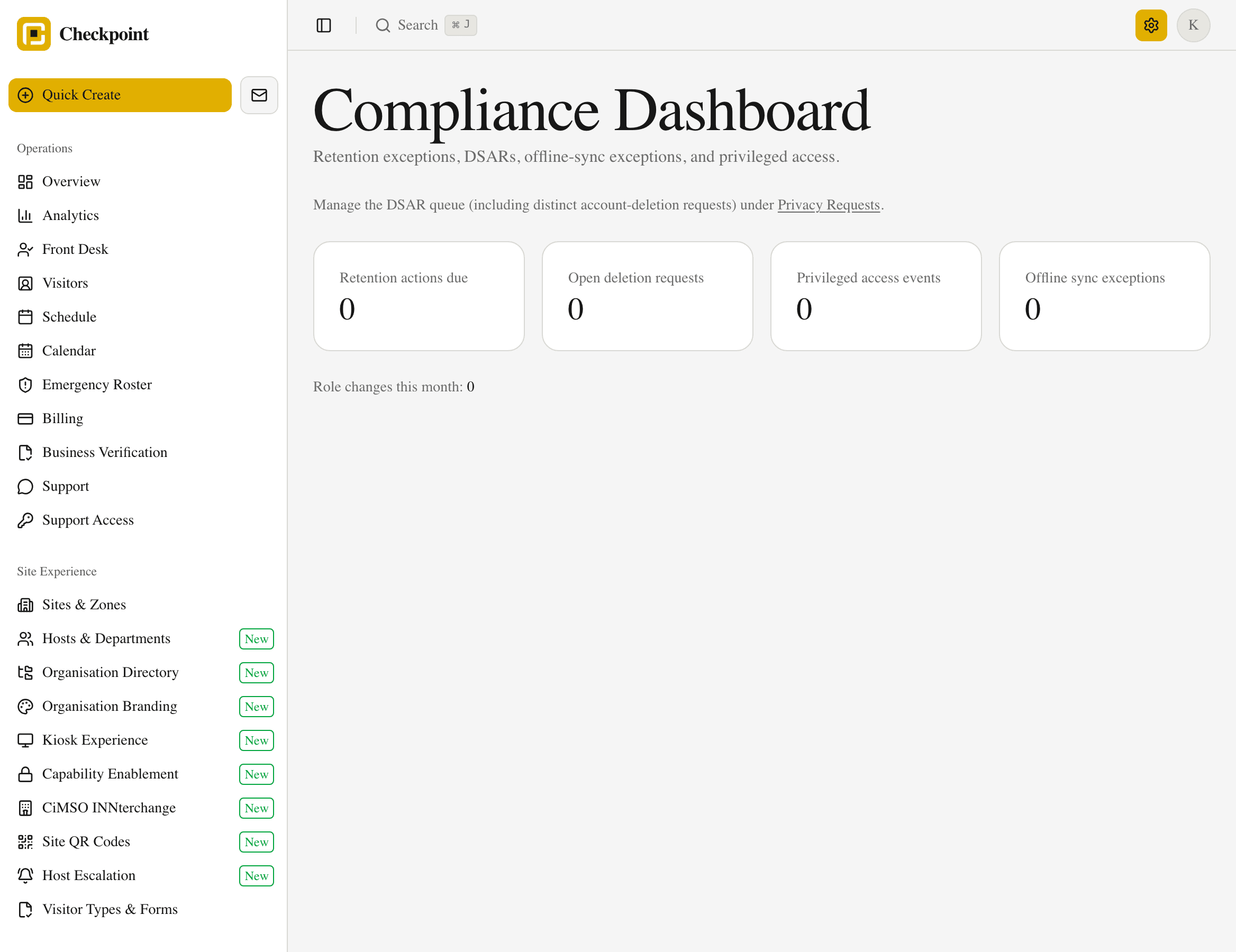
Task: Click the Analytics bar chart icon
Action: point(25,215)
